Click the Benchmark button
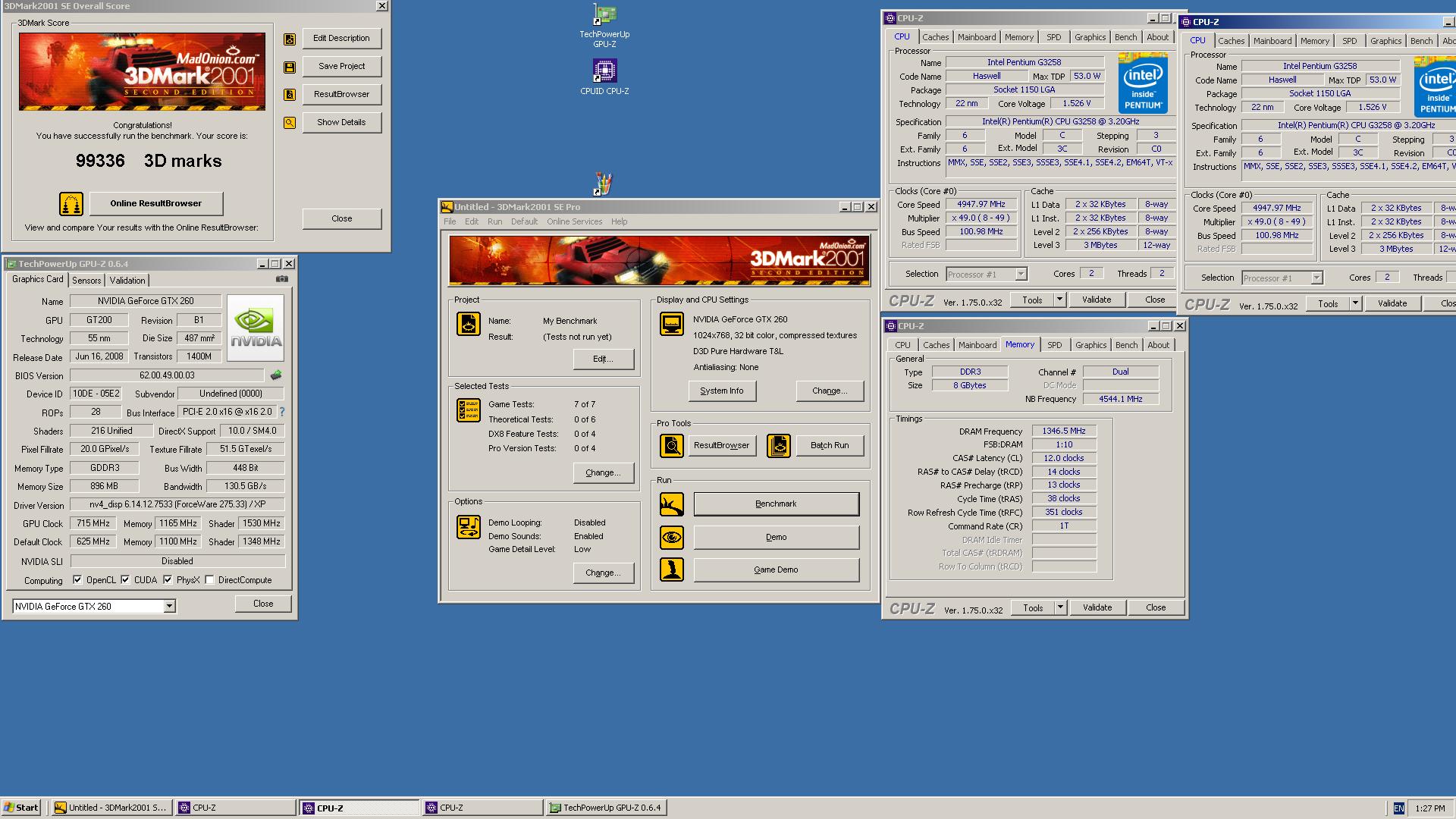Image resolution: width=1456 pixels, height=819 pixels. click(x=776, y=504)
